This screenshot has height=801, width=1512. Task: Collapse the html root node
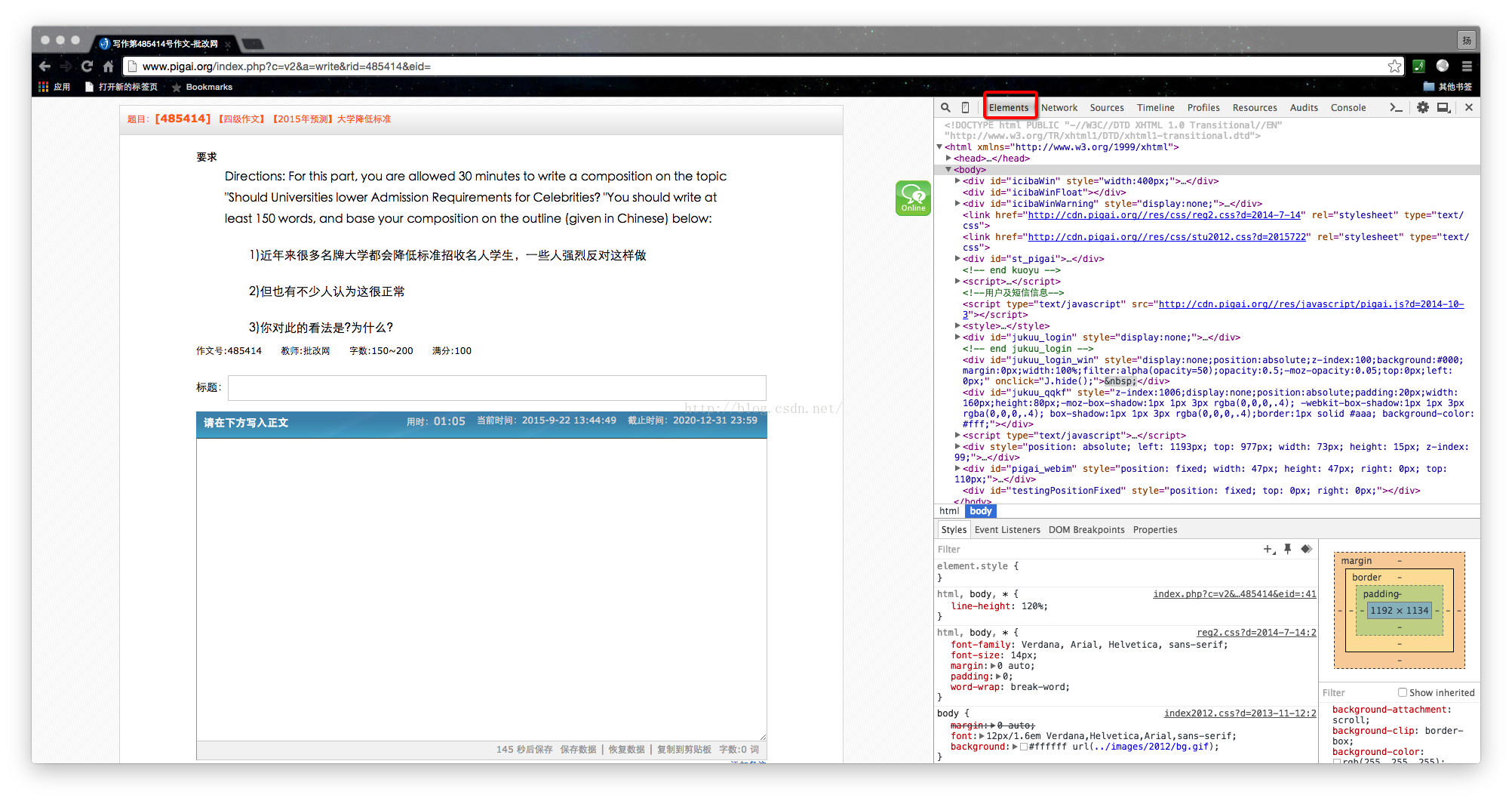point(940,147)
